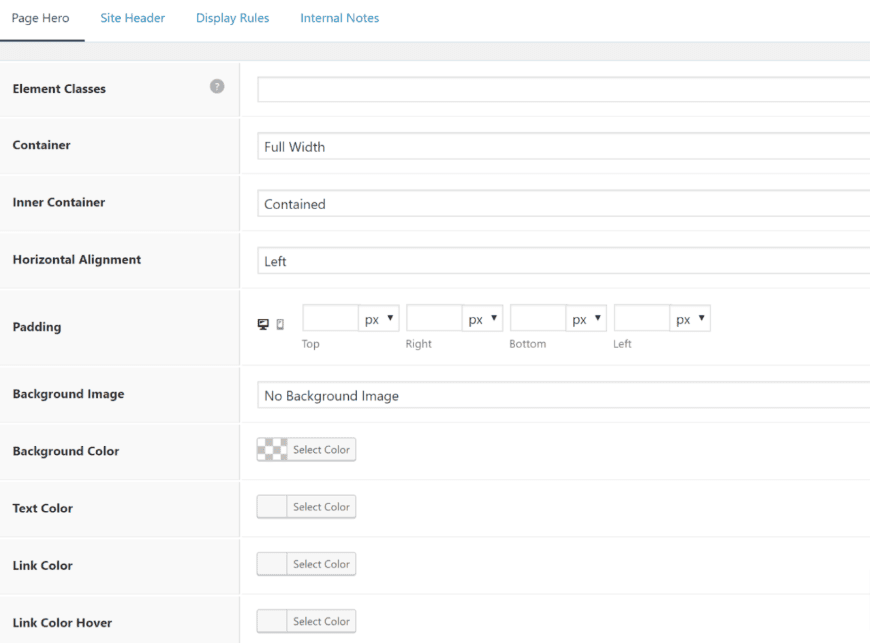This screenshot has height=643, width=870.
Task: Expand the Container dropdown showing Full Width
Action: tap(562, 147)
